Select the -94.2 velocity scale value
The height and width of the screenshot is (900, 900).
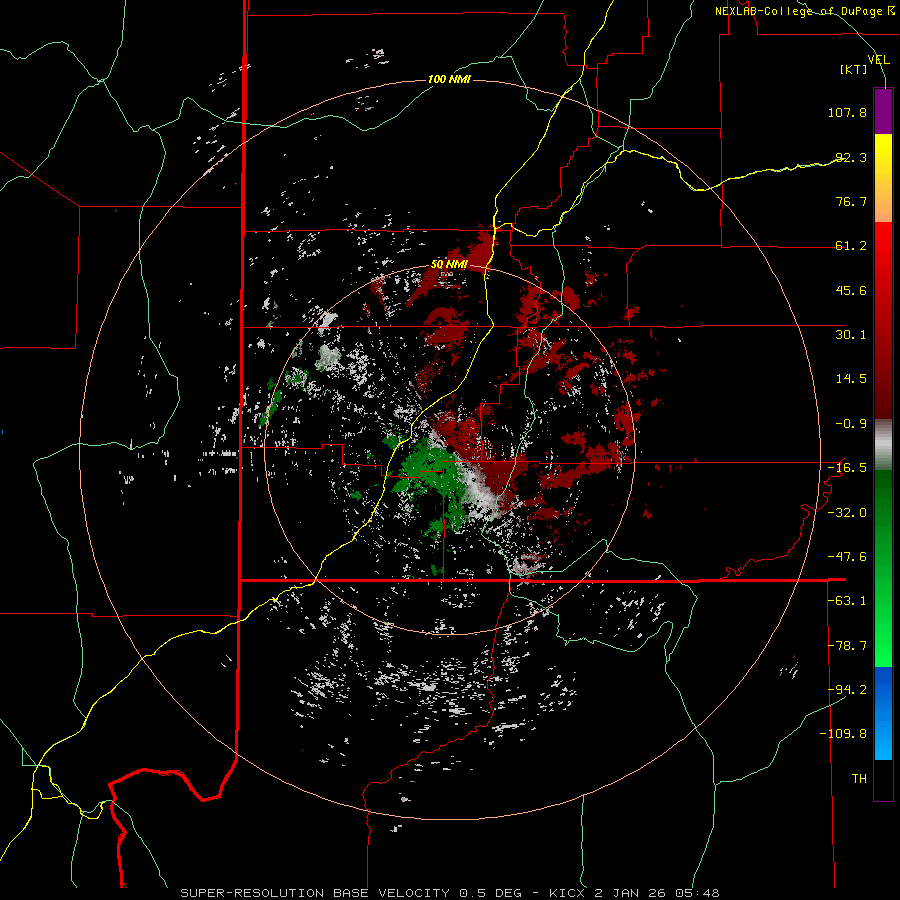(847, 690)
